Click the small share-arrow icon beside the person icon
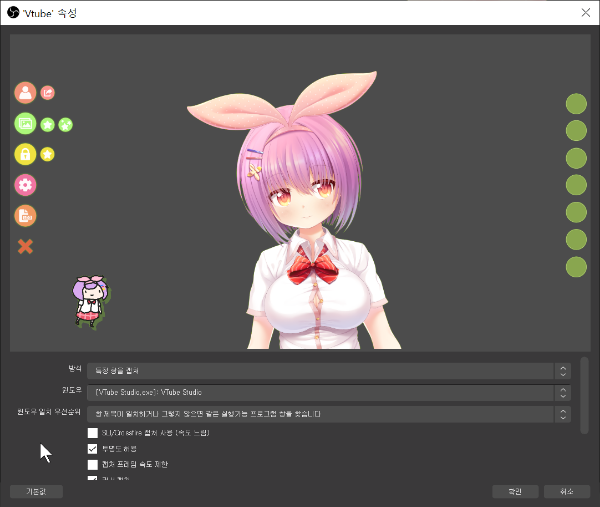600x507 pixels. 47,93
